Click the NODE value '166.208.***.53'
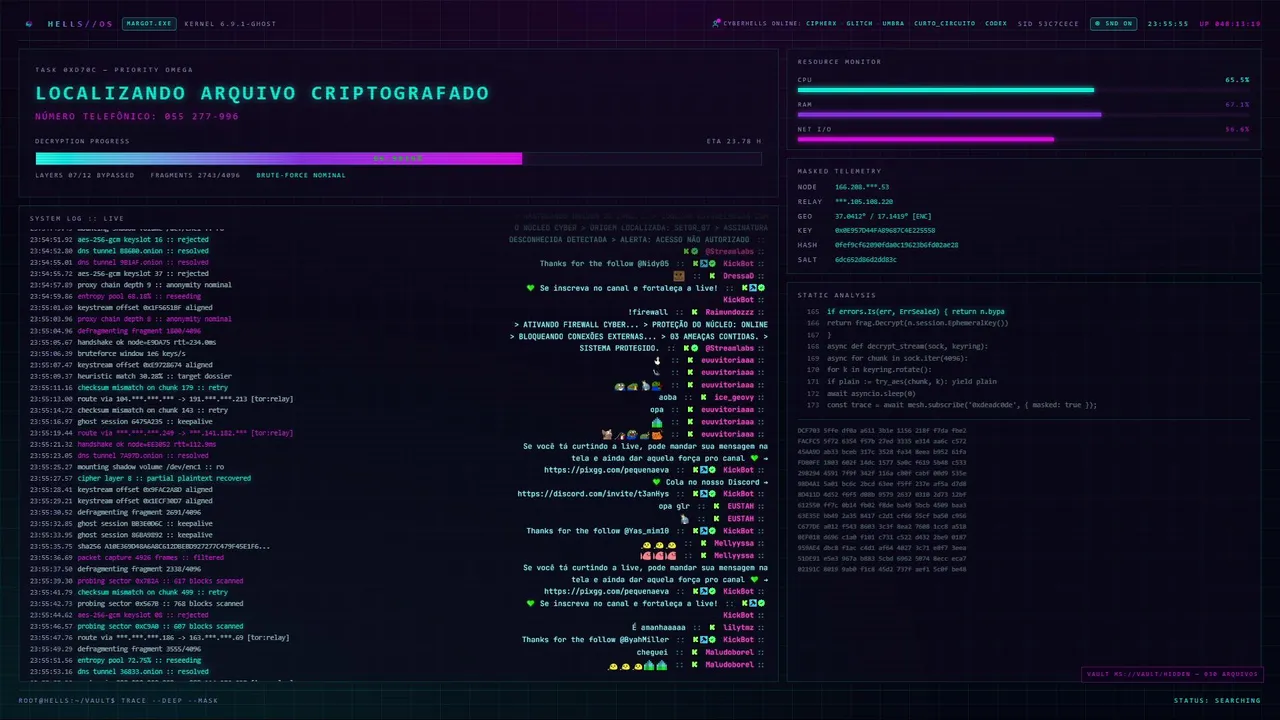 862,187
